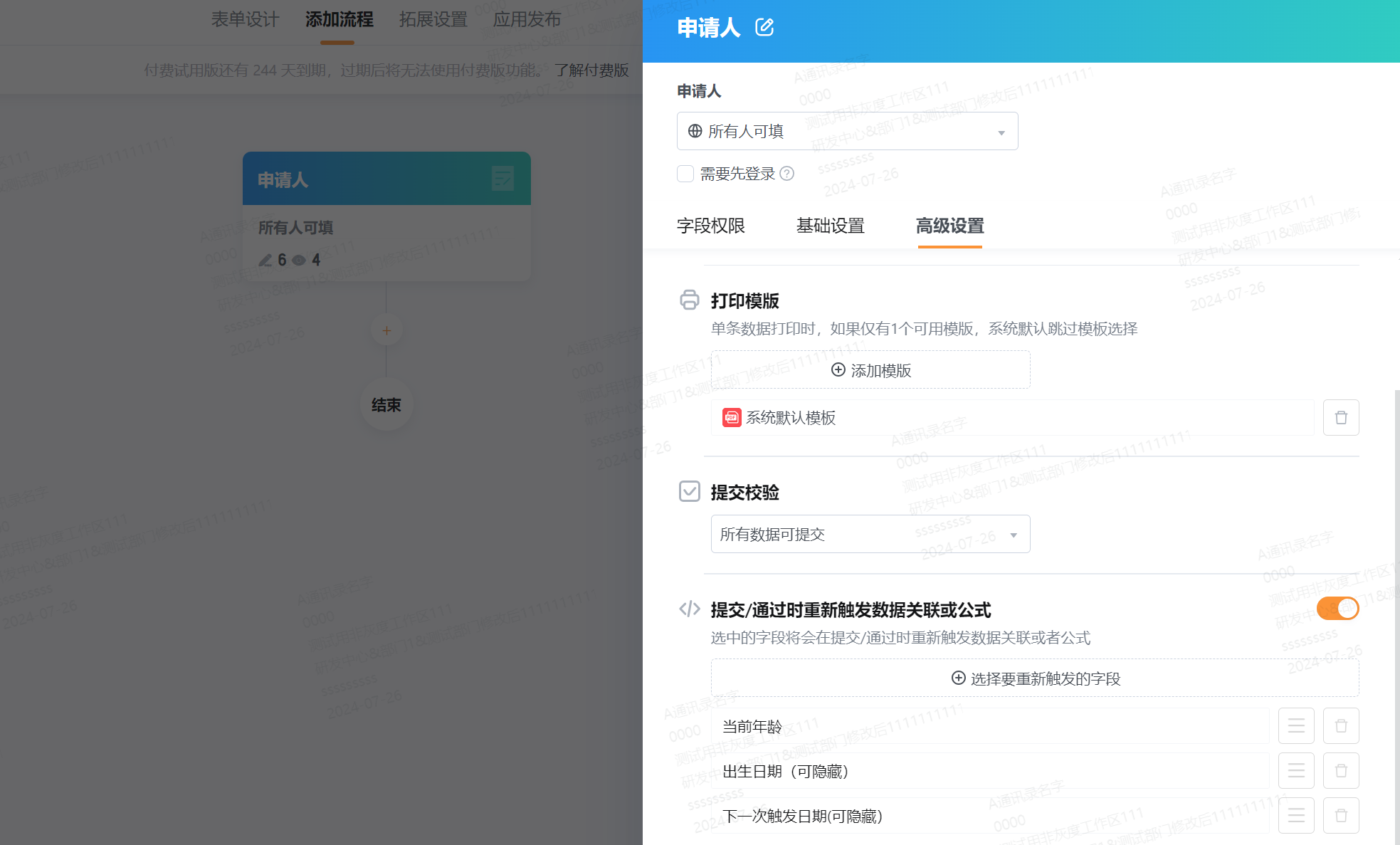This screenshot has width=1400, height=845.
Task: Click the 提交校验 check icon
Action: pyautogui.click(x=689, y=491)
